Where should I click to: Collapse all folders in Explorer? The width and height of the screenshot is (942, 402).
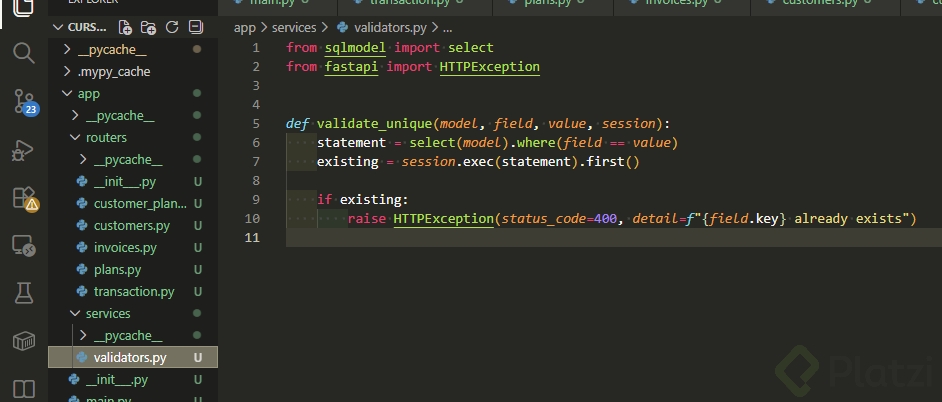pyautogui.click(x=195, y=28)
